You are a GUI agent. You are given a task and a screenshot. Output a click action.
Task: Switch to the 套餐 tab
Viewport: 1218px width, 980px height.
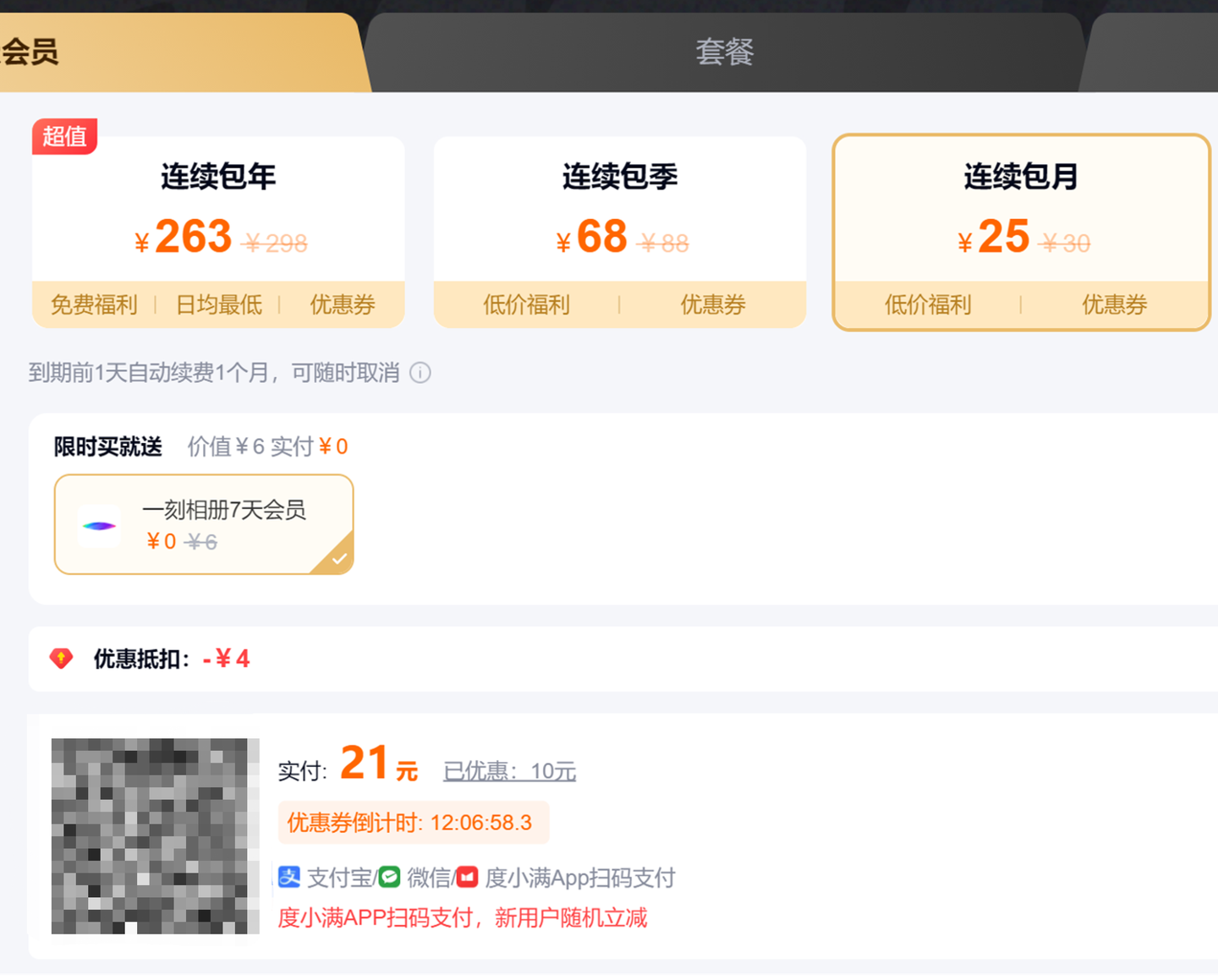pos(723,52)
